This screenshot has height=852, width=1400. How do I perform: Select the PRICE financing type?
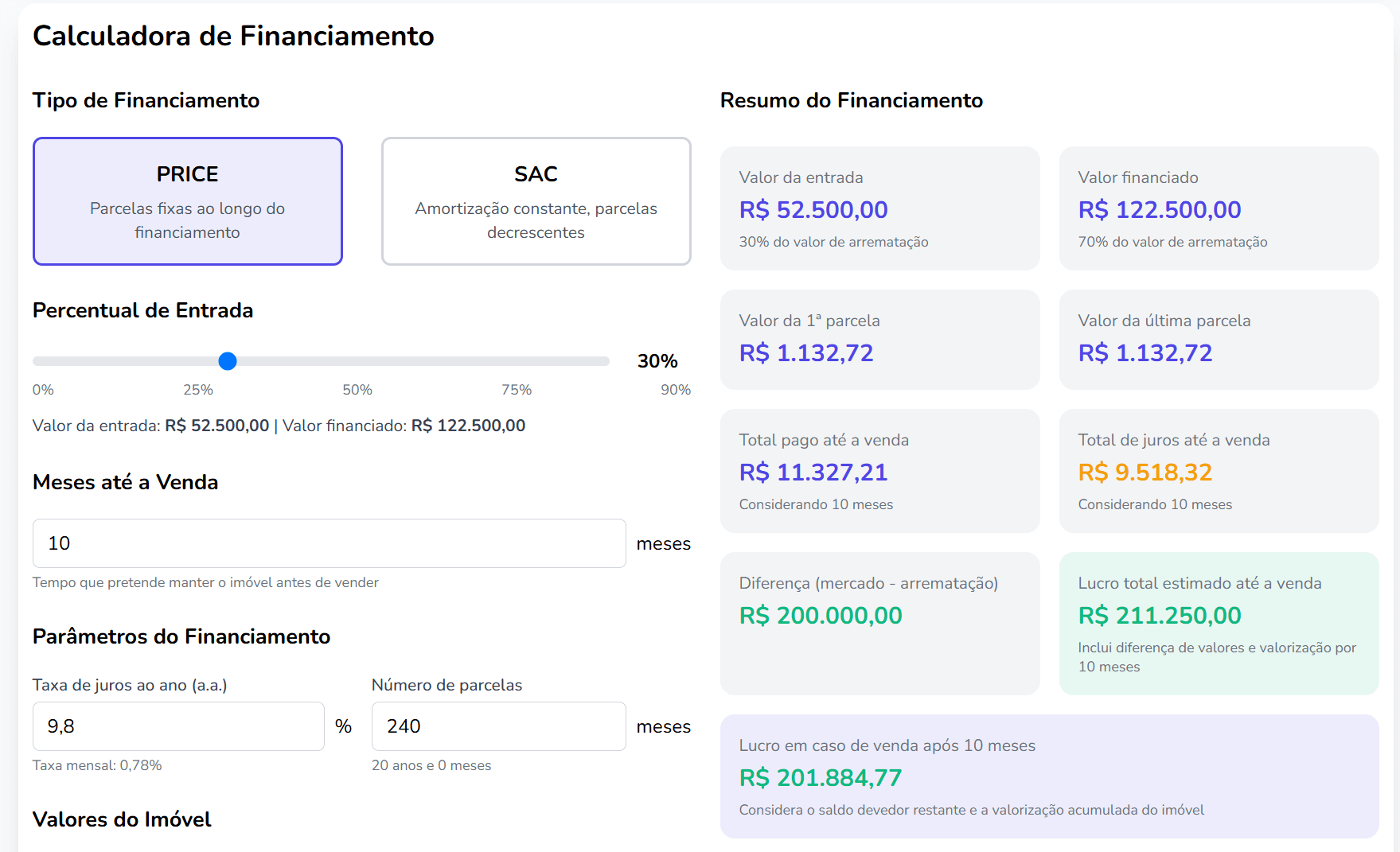(x=187, y=201)
